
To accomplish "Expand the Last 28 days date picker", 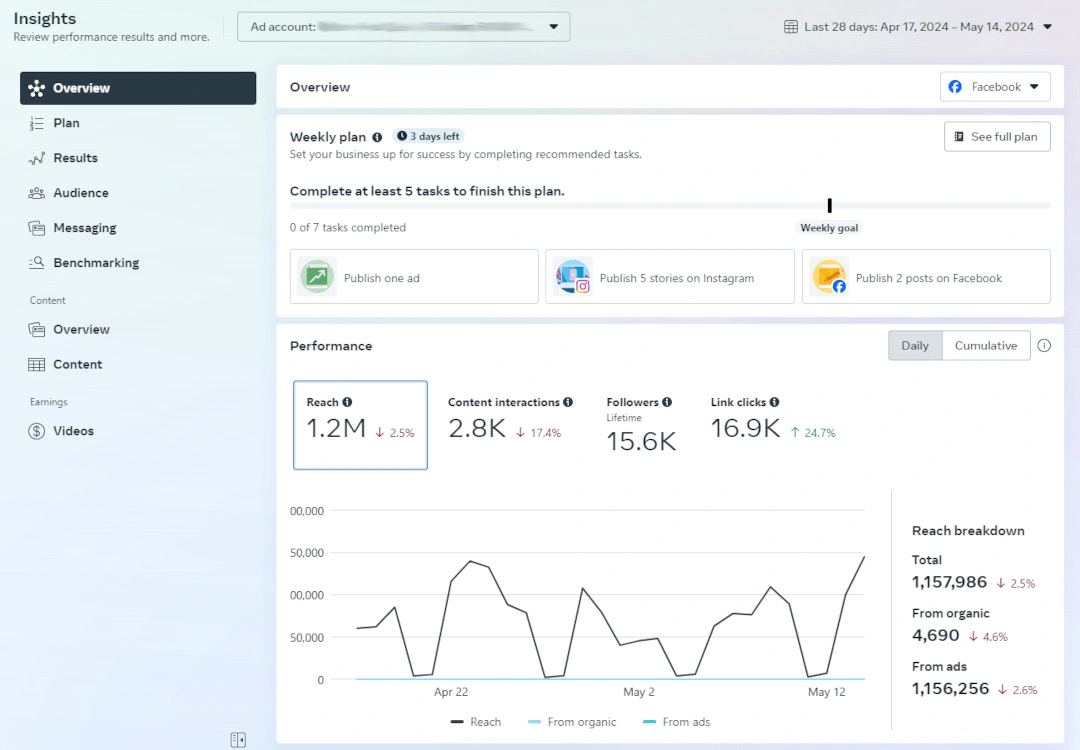I will click(x=918, y=27).
